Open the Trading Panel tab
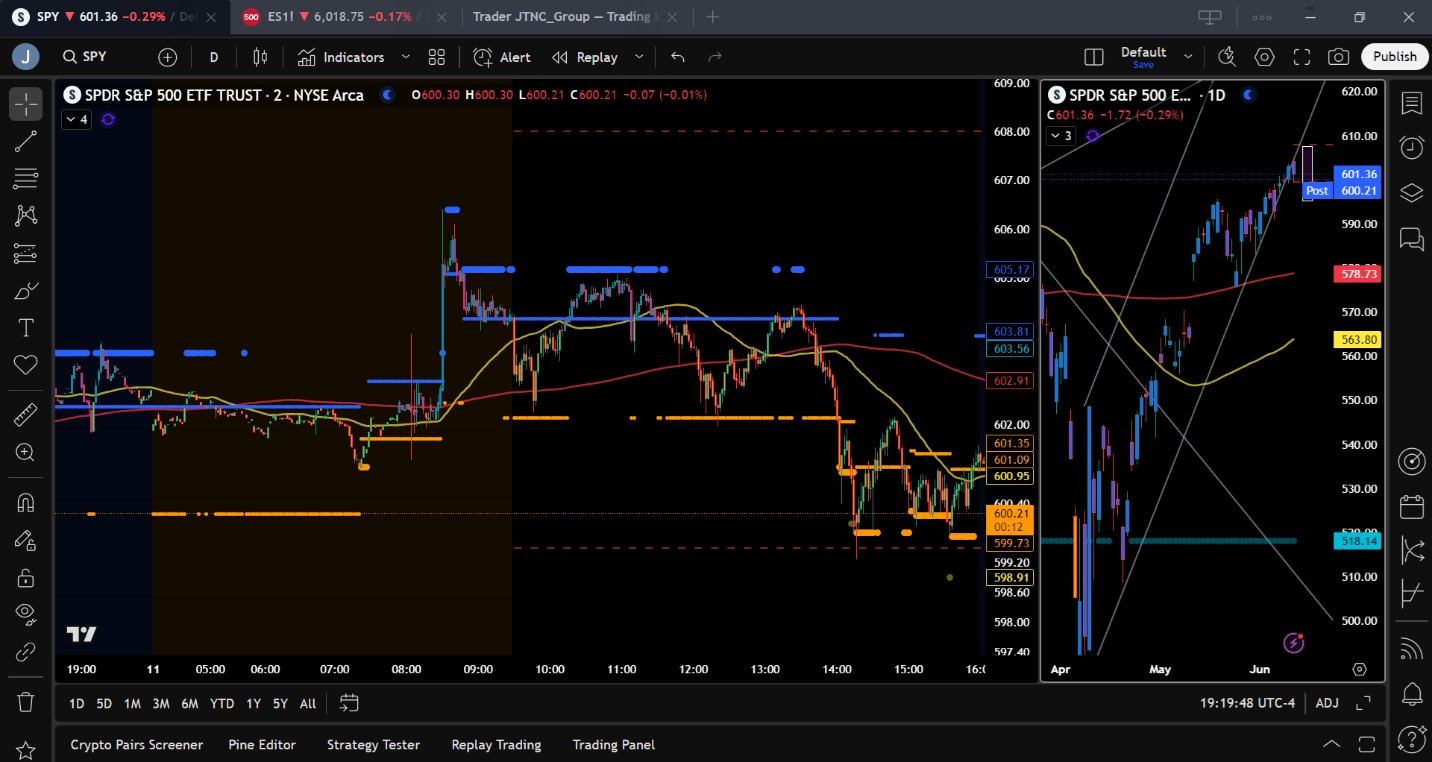The height and width of the screenshot is (762, 1432). tap(613, 745)
